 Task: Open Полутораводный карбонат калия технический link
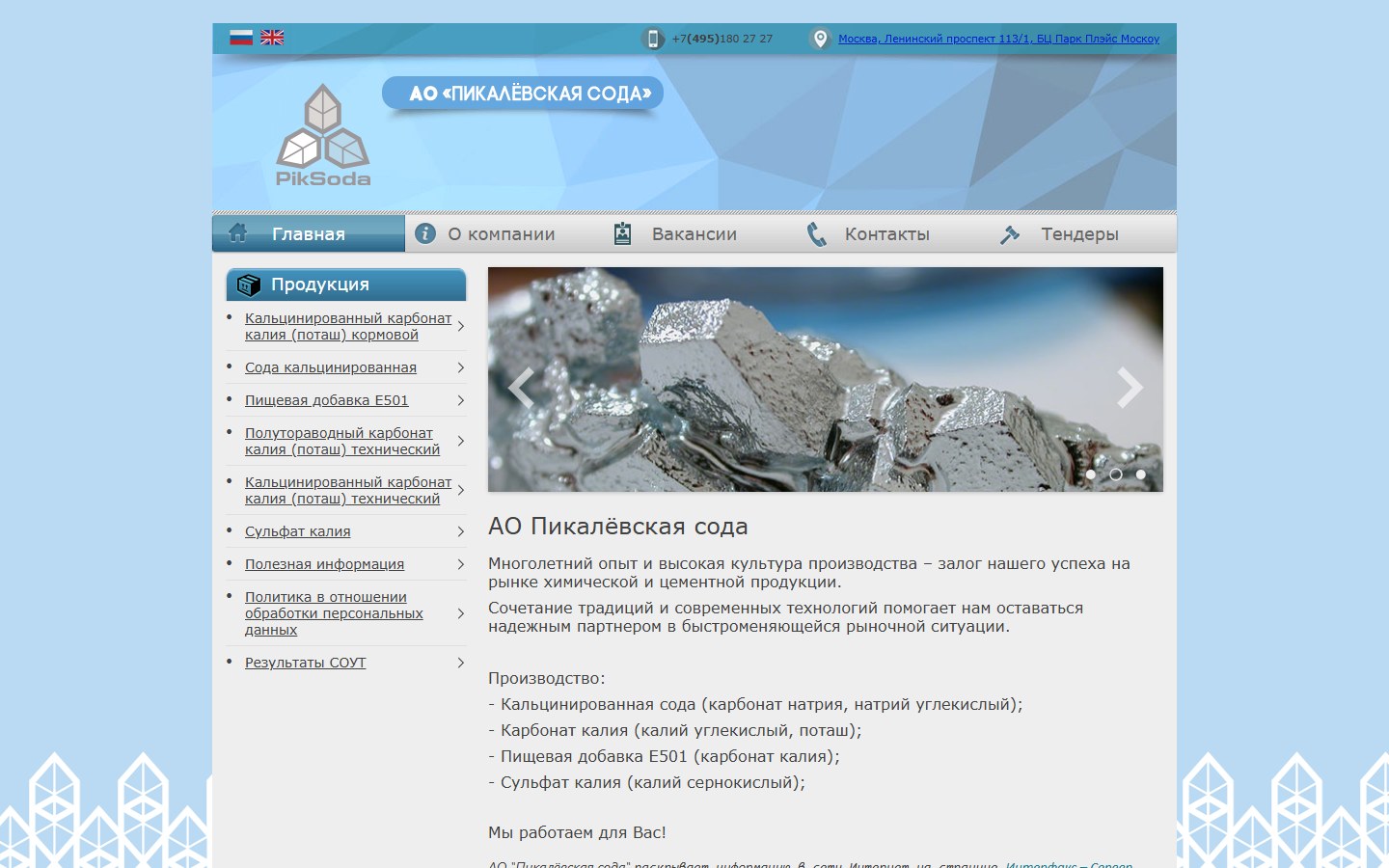click(x=342, y=441)
